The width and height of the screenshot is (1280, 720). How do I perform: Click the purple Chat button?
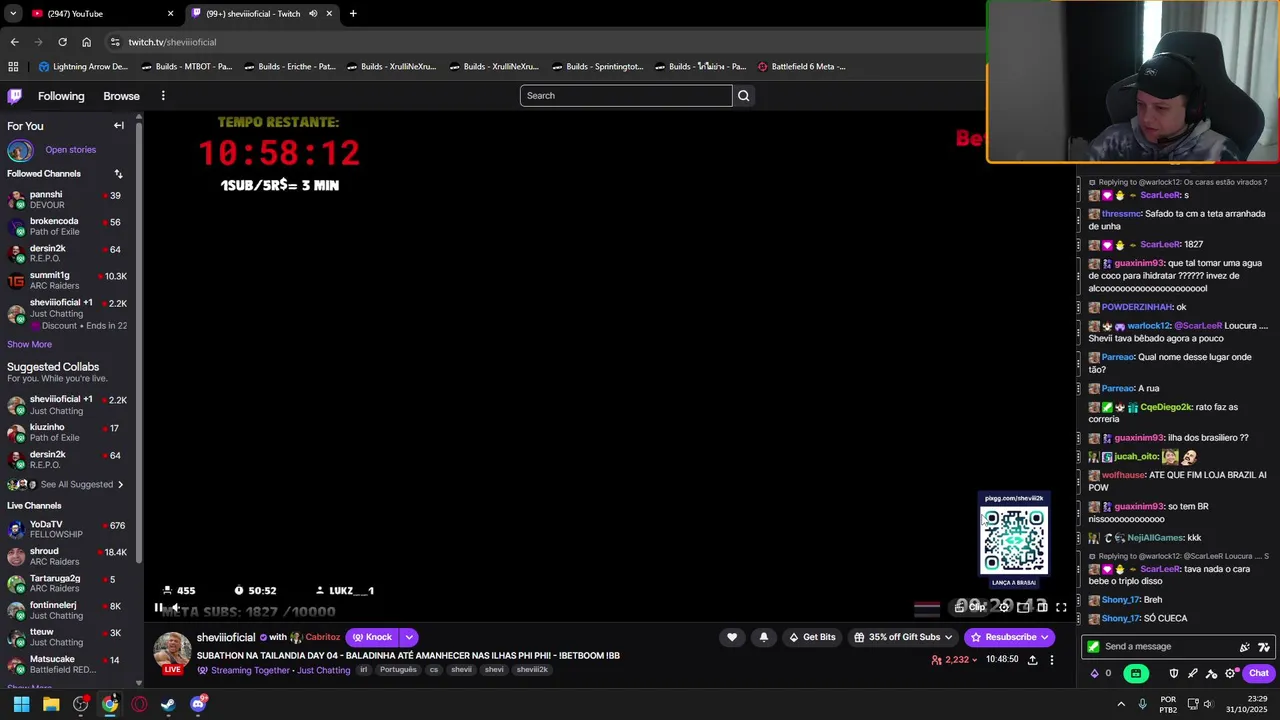tap(1257, 673)
